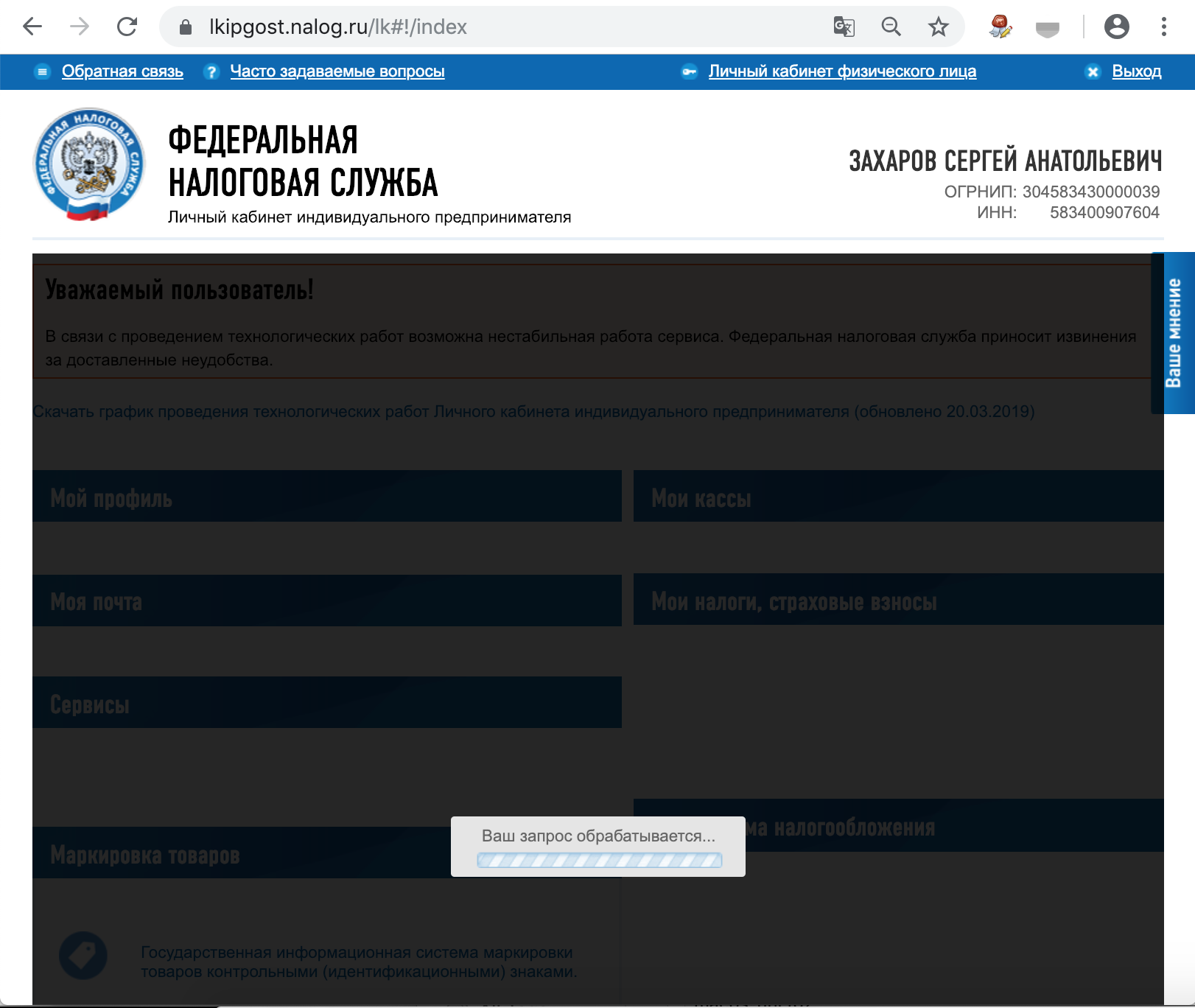Click the ФЕДЕРАЛЬНАЯ НАЛОГОВАЯ СЛУЖБА title

(303, 161)
